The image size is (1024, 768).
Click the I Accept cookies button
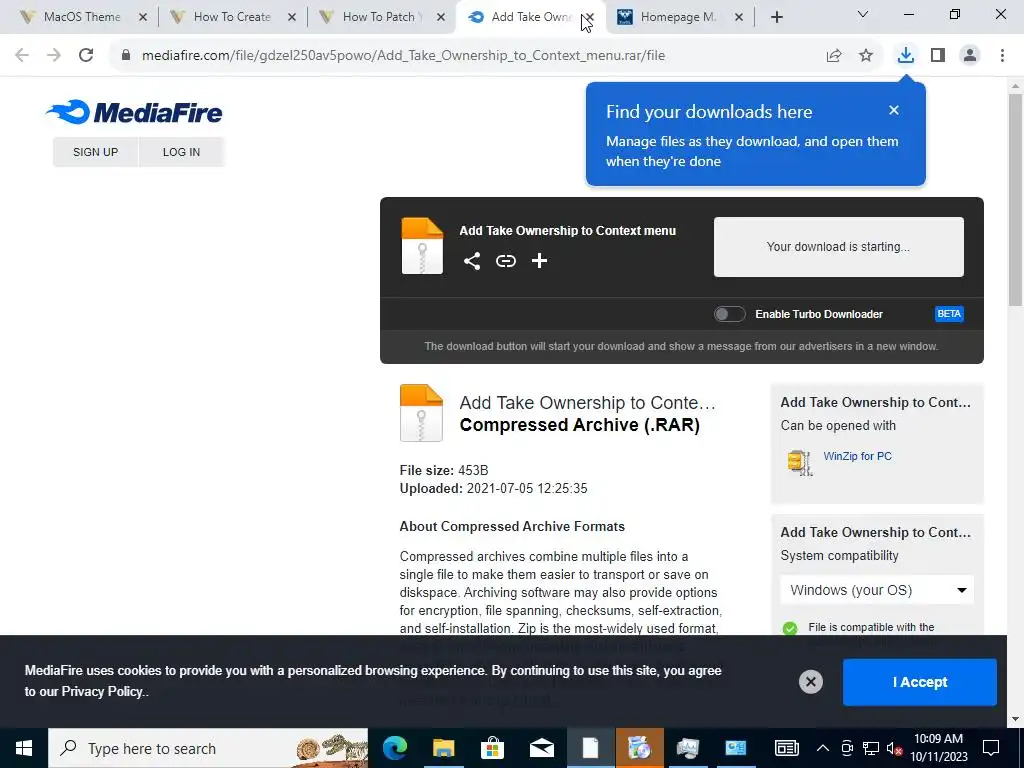point(920,682)
